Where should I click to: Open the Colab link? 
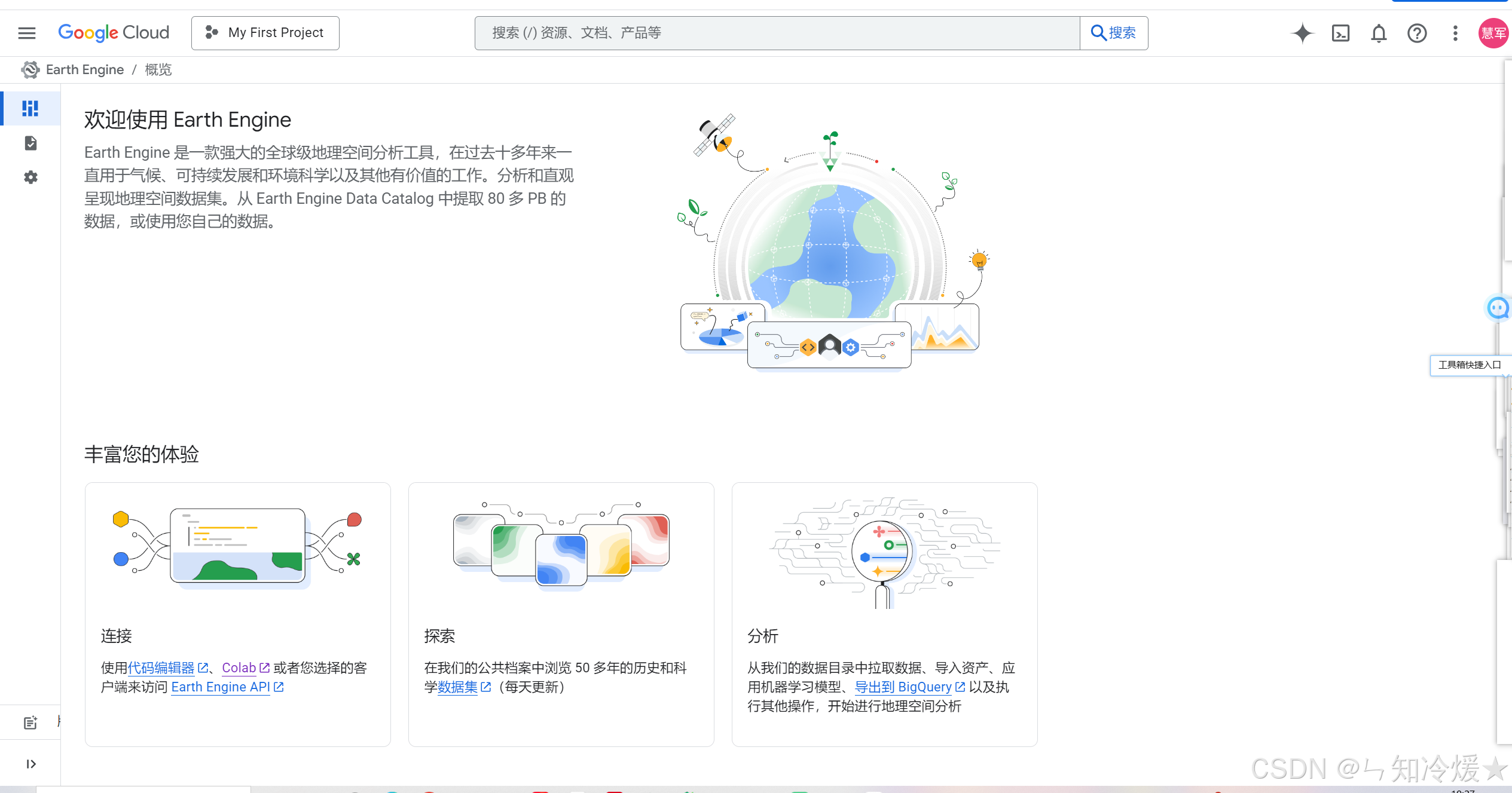(x=239, y=668)
